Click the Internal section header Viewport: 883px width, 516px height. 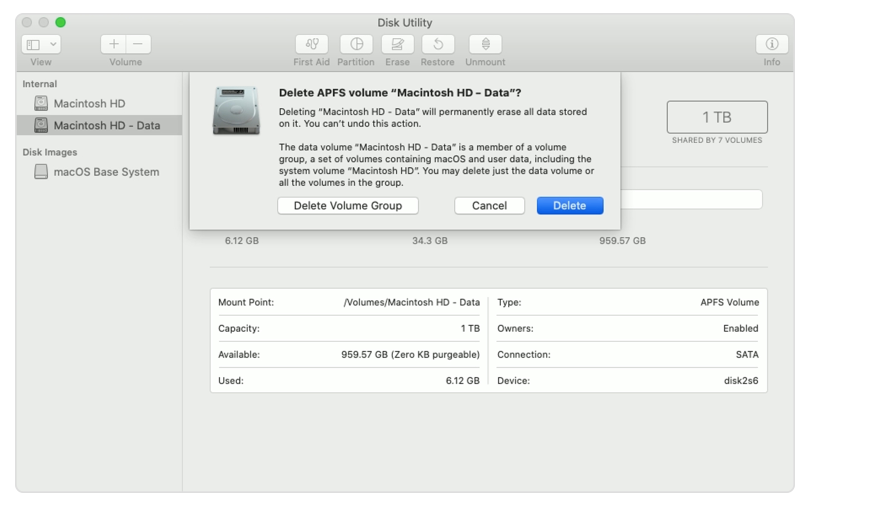click(39, 84)
